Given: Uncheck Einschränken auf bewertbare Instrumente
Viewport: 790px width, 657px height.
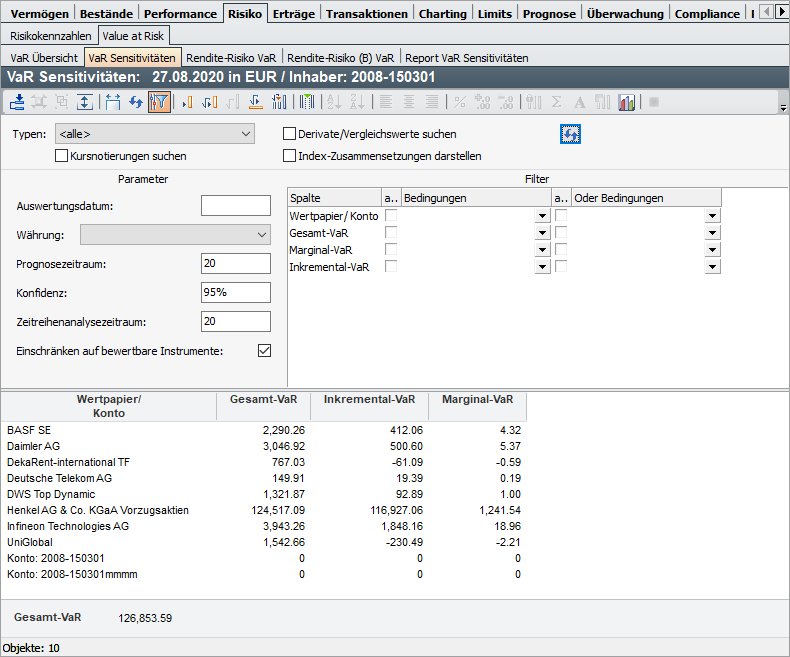Looking at the screenshot, I should (x=265, y=350).
